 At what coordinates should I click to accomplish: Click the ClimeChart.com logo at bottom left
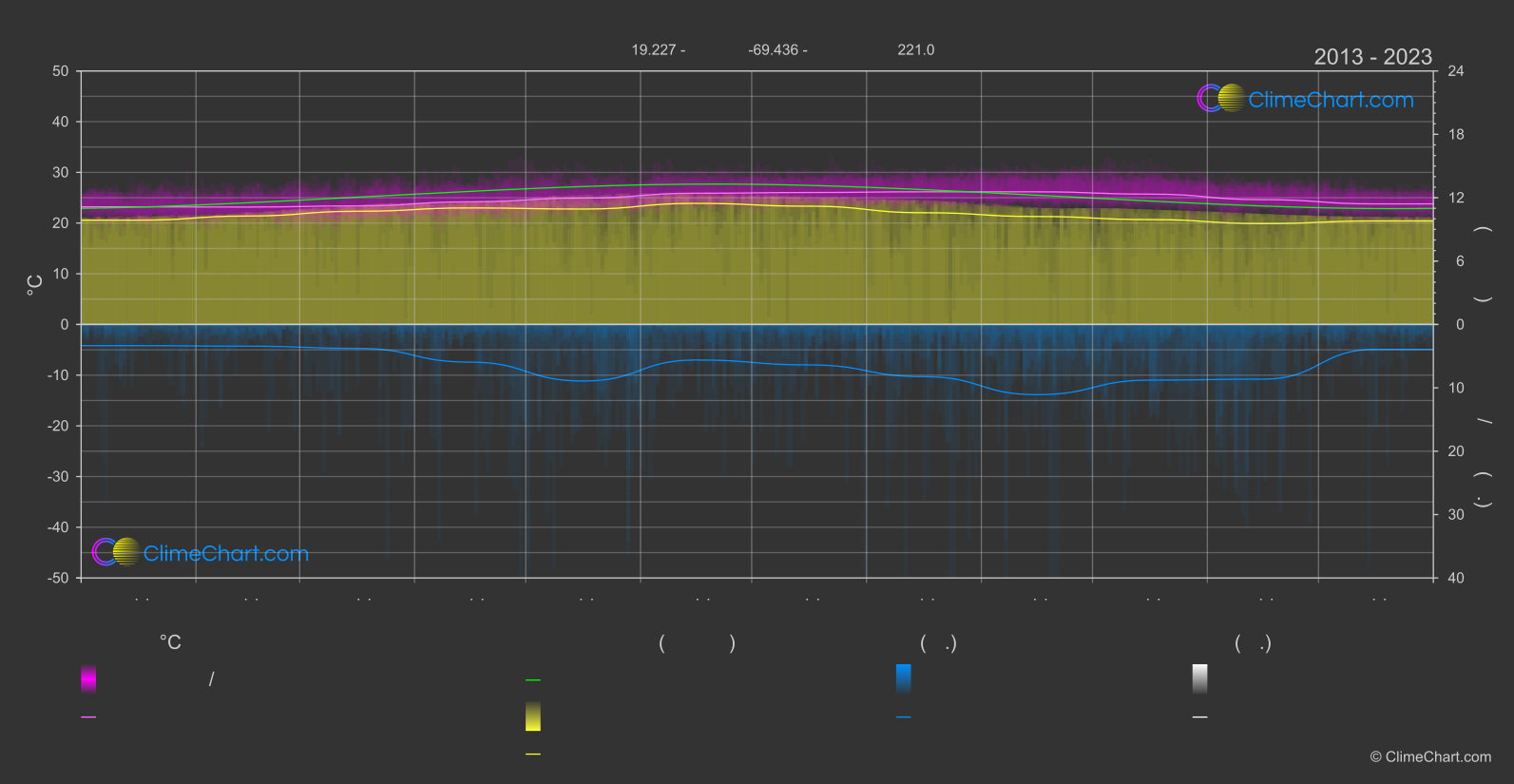[201, 553]
